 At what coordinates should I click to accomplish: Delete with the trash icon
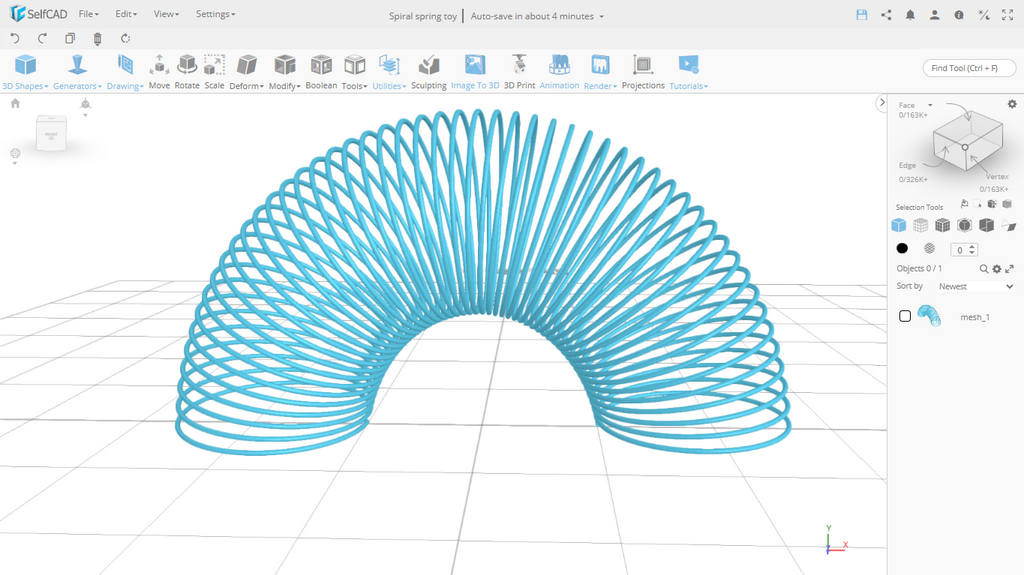pos(97,39)
